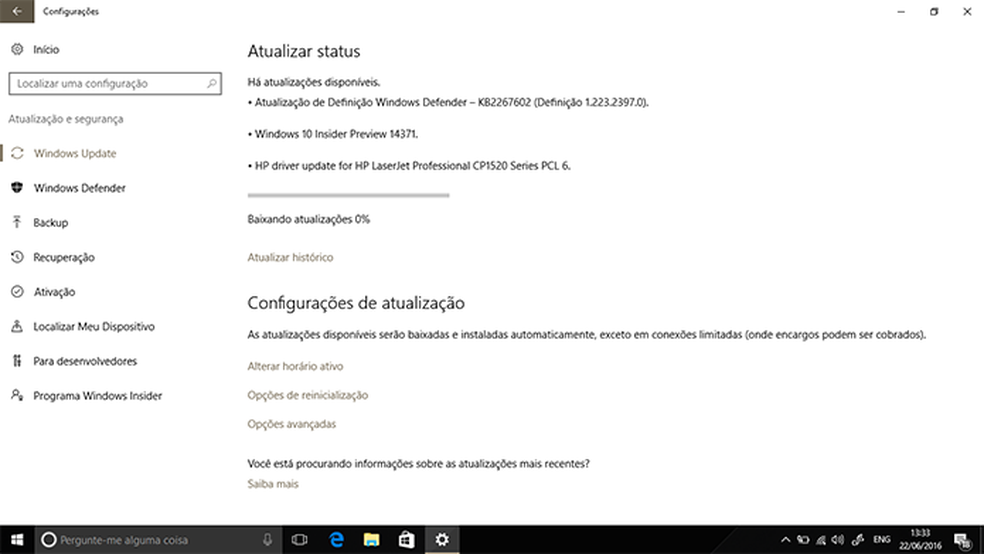Viewport: 984px width, 554px height.
Task: Expand hidden system tray icons chevron
Action: [x=786, y=540]
